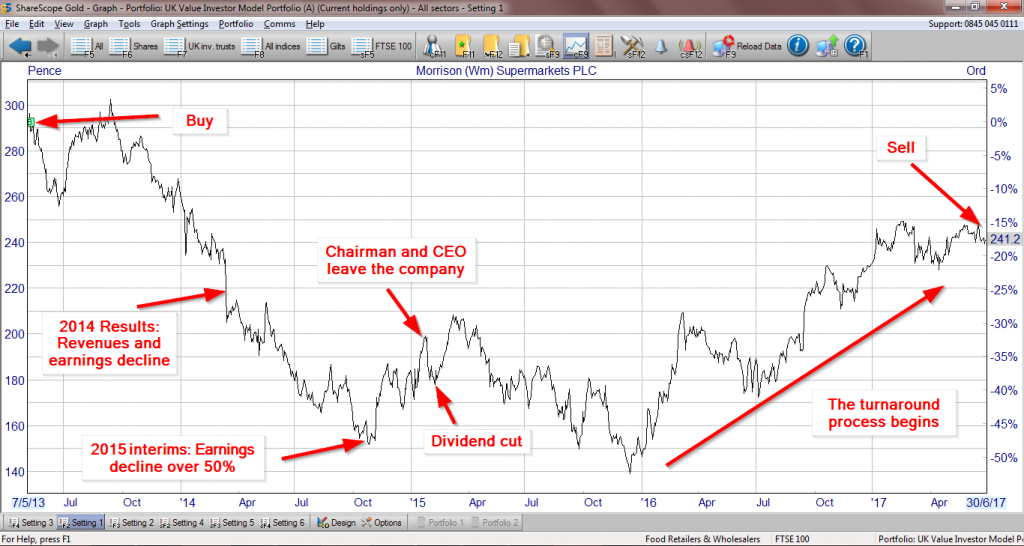Open the Portfolio menu
The width and height of the screenshot is (1024, 546).
(x=236, y=24)
